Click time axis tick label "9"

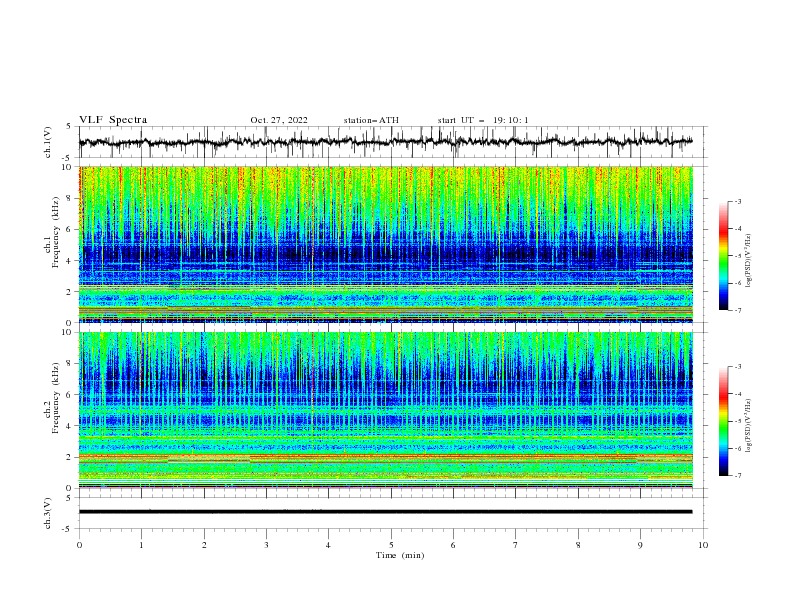[x=640, y=545]
